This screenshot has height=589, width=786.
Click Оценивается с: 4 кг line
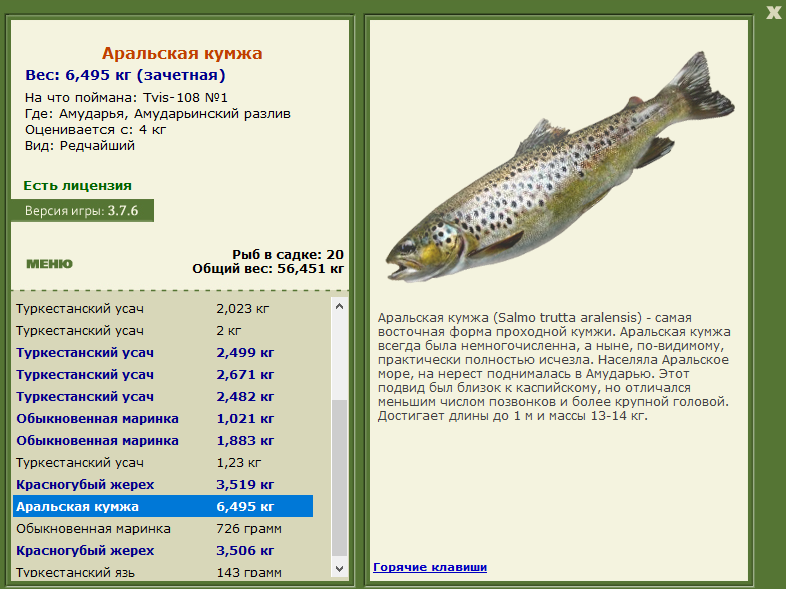(95, 130)
